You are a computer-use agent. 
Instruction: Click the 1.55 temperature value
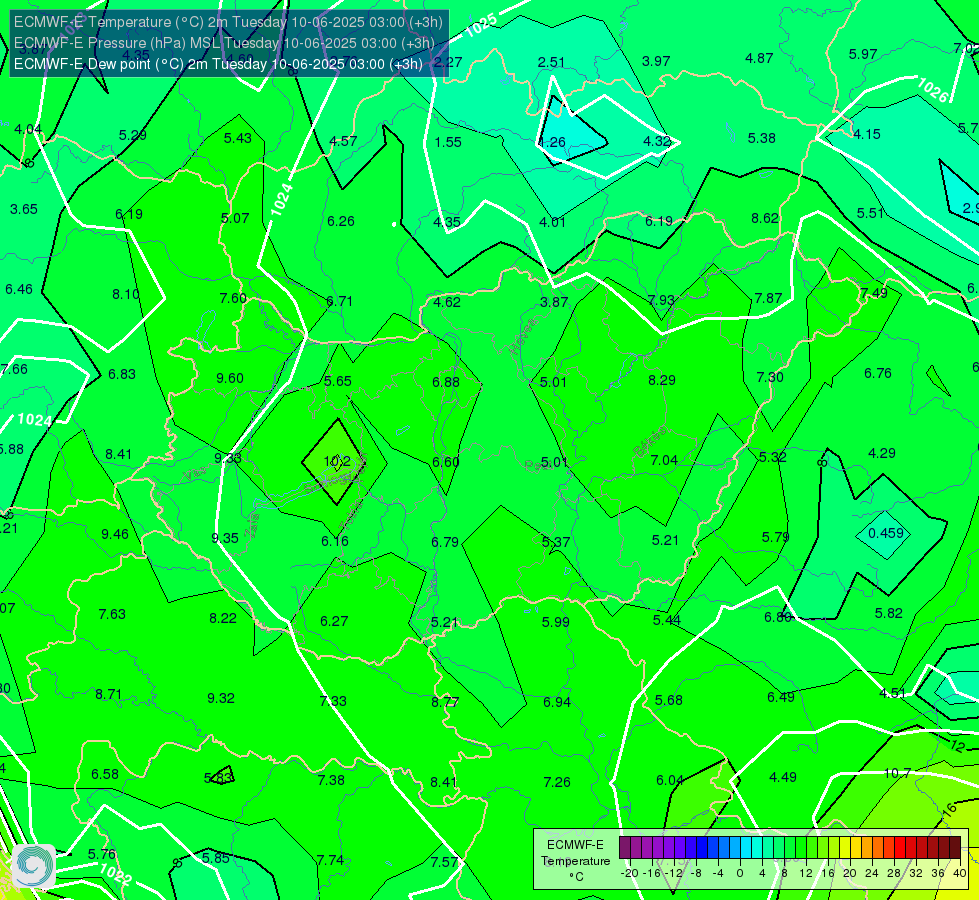(448, 142)
